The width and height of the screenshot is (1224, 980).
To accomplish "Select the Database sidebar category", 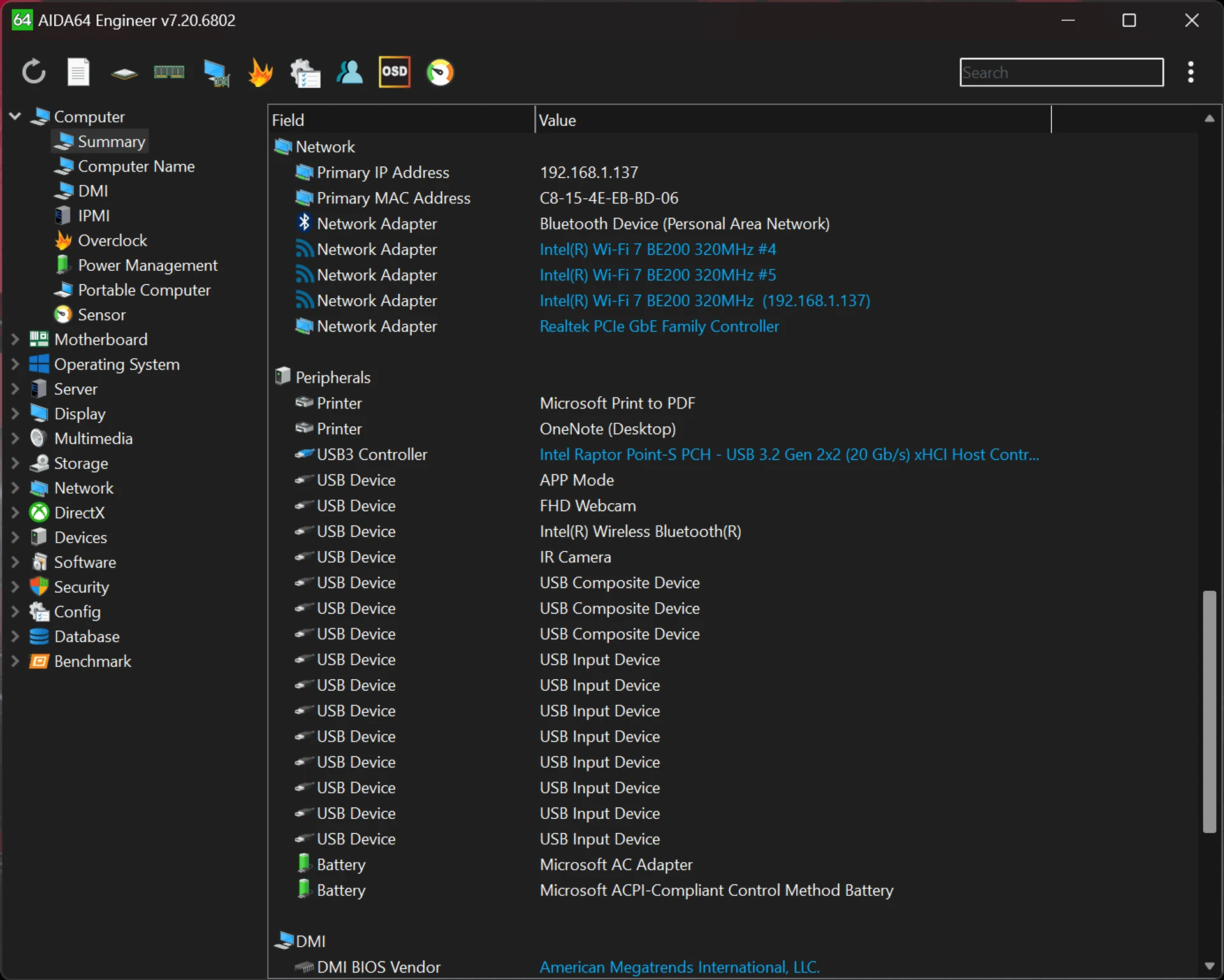I will coord(75,637).
